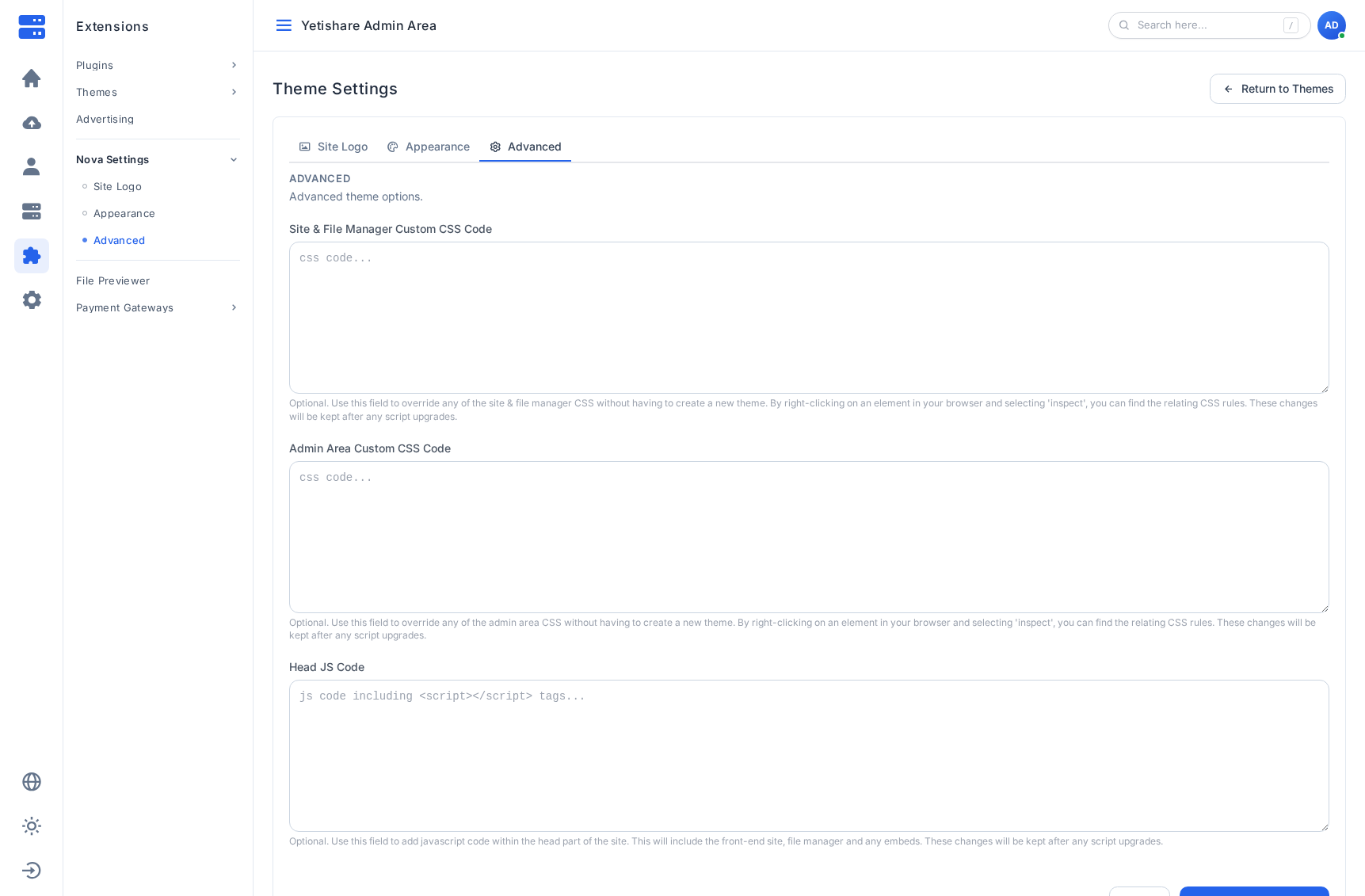Click the back arrow icon on Return to Themes

pos(1229,89)
